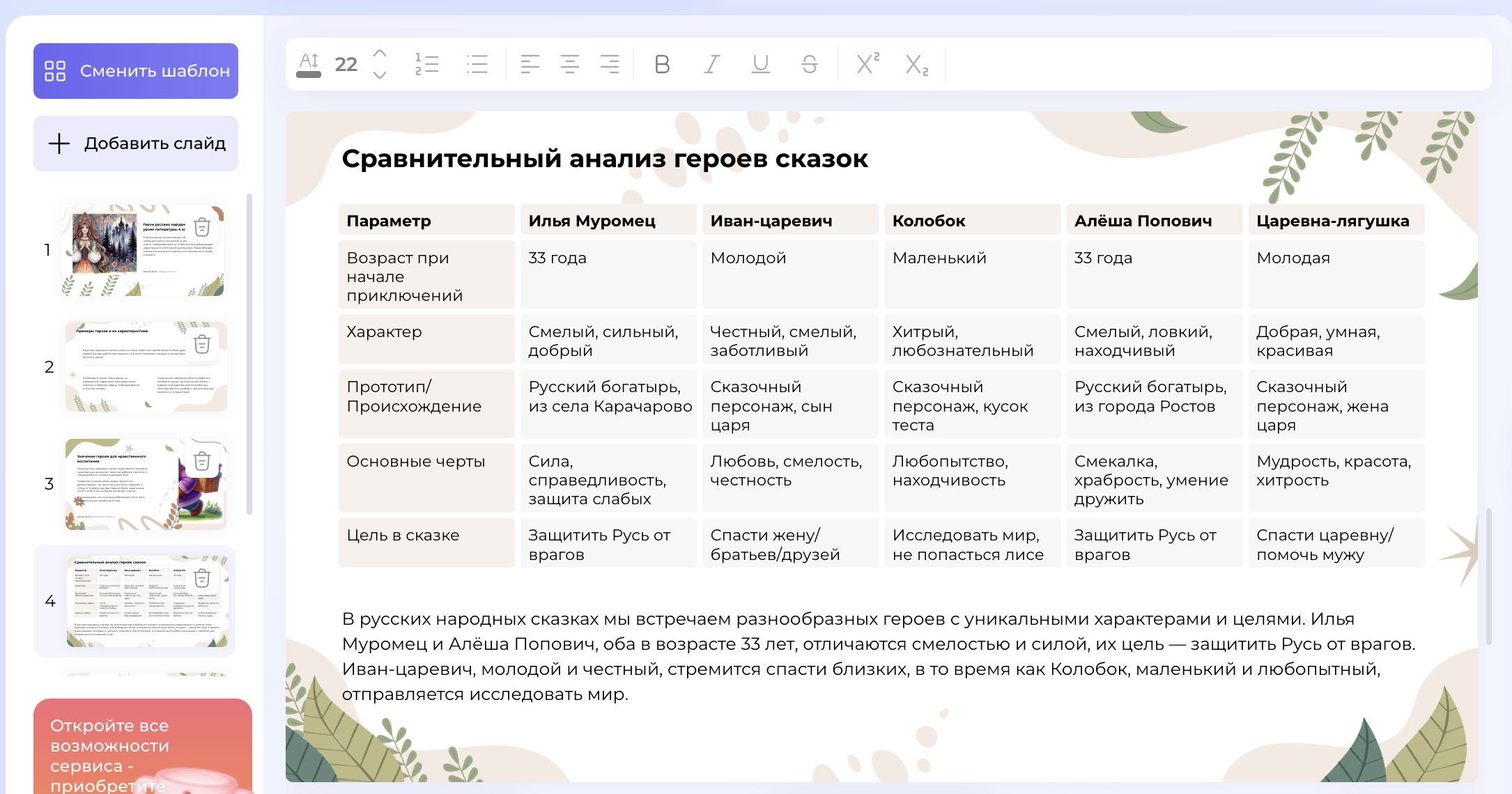Click the Добрая, умная, красивая cell
1512x794 pixels.
coord(1336,340)
